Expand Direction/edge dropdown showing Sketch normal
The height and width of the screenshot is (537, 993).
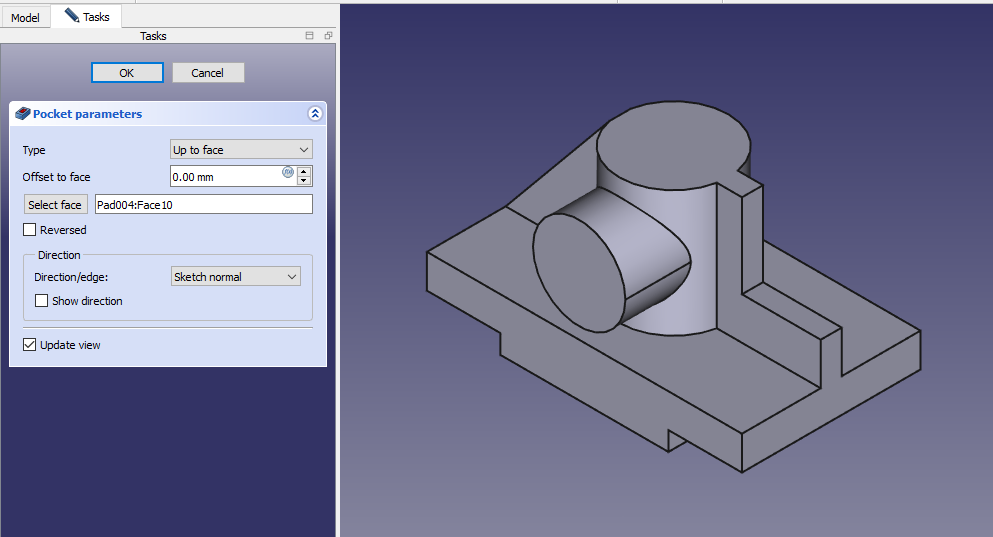(x=235, y=277)
